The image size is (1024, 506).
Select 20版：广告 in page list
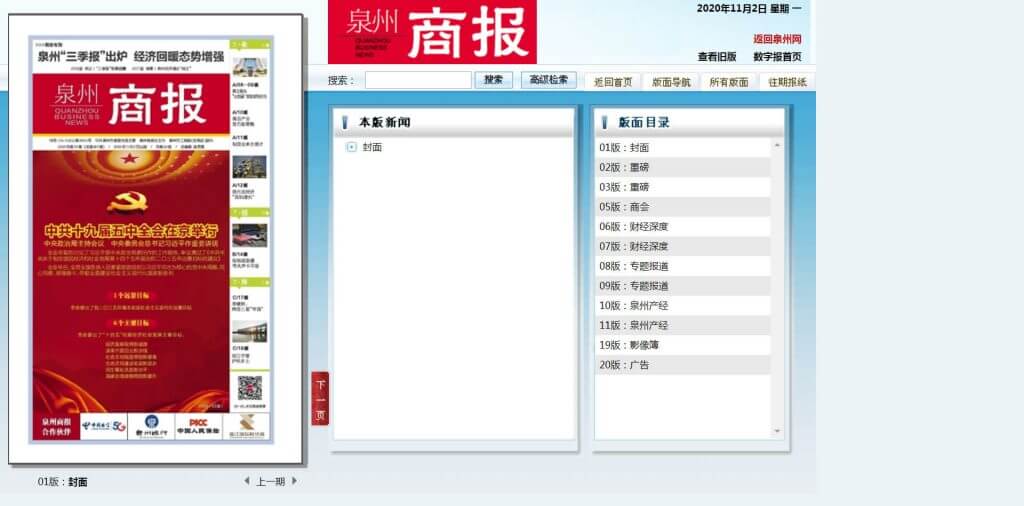(683, 365)
